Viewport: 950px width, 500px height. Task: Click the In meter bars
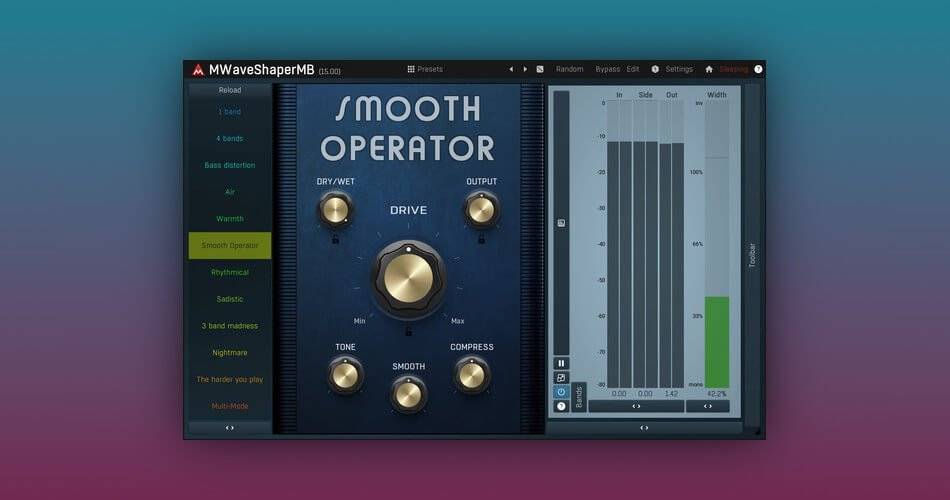pos(619,244)
